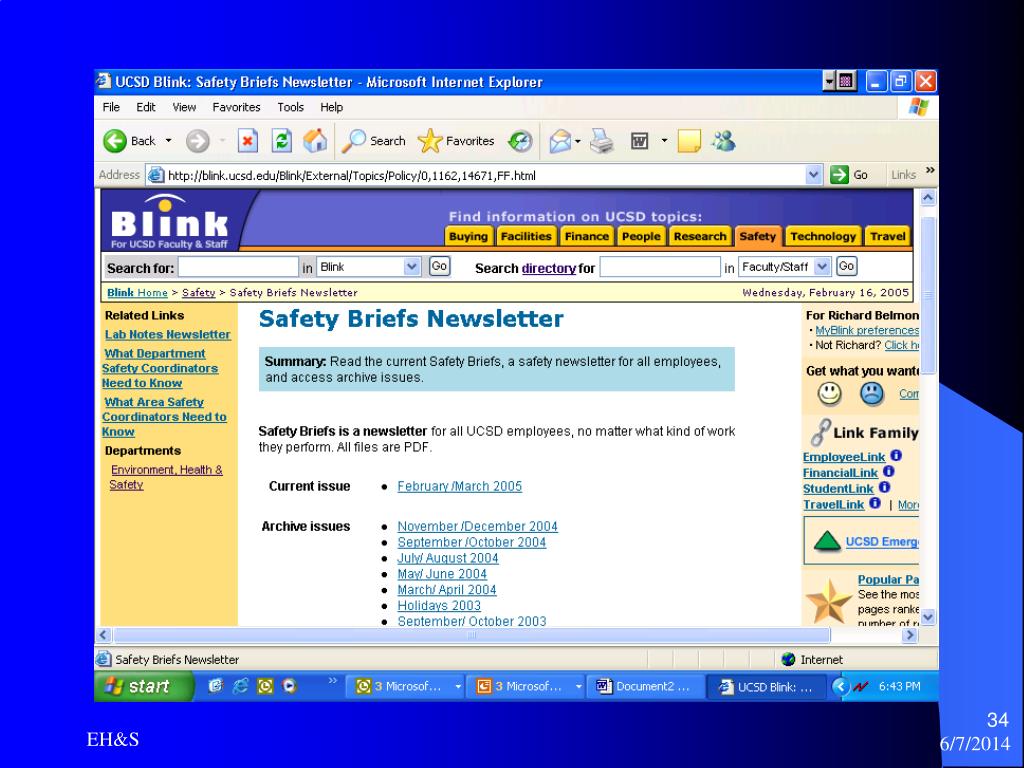Select the Travel topic tab

pos(888,236)
